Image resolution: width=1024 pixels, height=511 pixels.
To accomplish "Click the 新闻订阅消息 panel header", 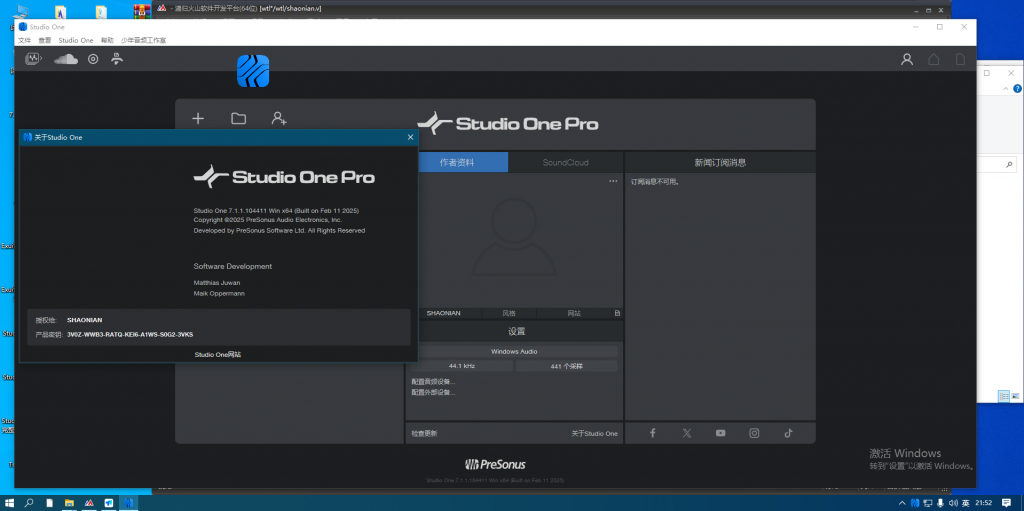I will click(x=720, y=163).
